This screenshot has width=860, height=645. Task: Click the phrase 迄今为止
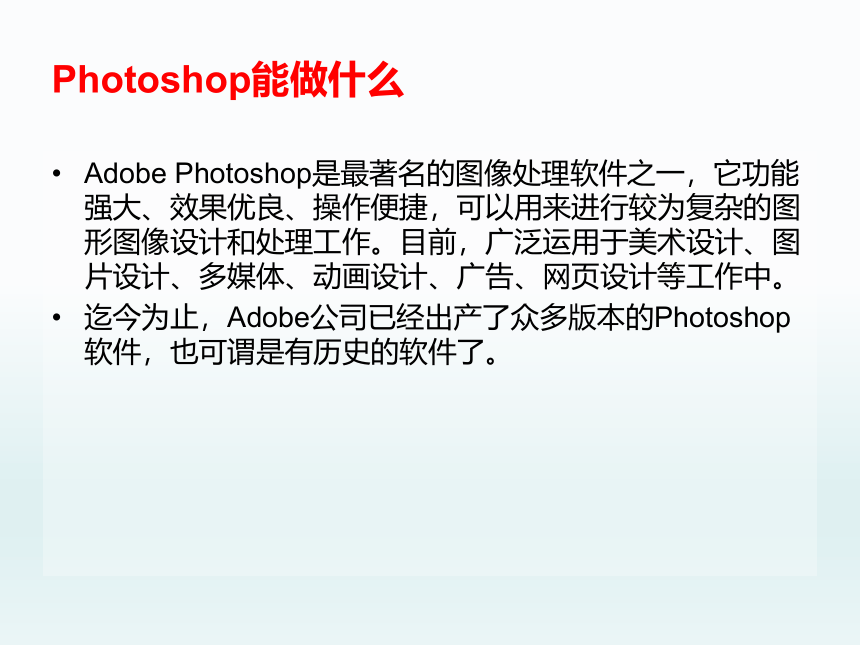(141, 318)
